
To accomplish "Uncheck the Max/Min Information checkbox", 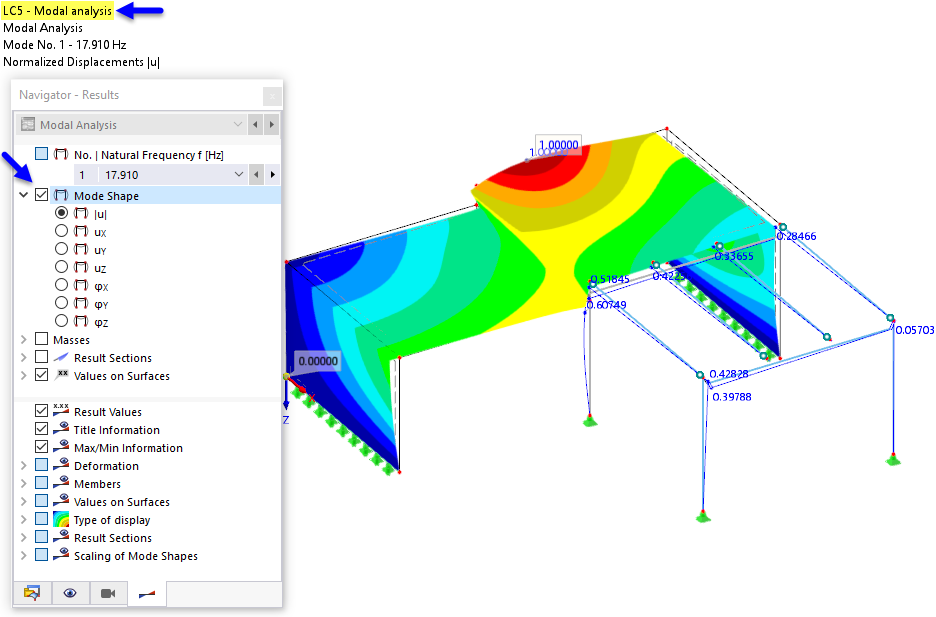I will pos(41,446).
